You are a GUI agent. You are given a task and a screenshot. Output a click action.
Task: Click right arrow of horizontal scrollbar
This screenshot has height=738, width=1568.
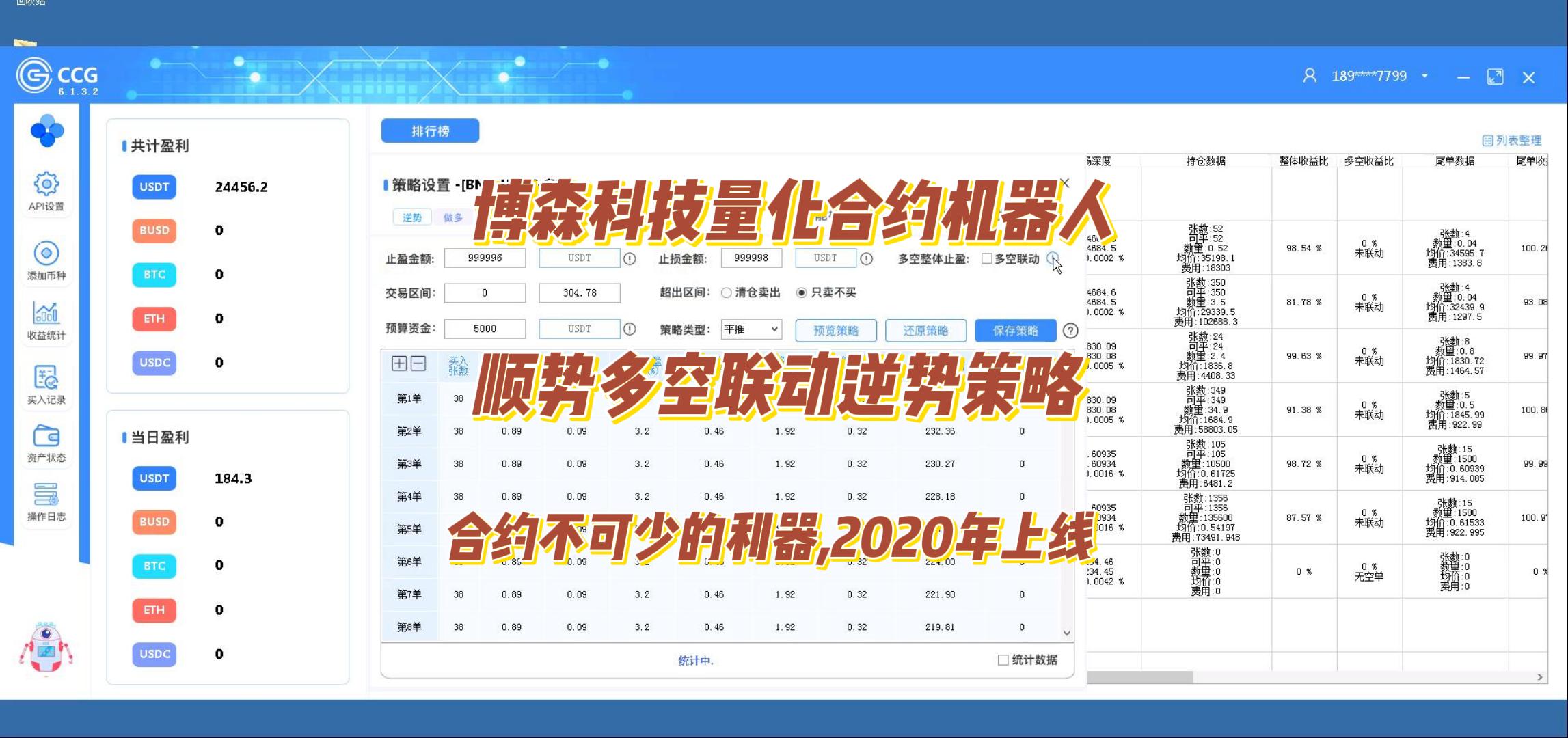pos(1539,676)
